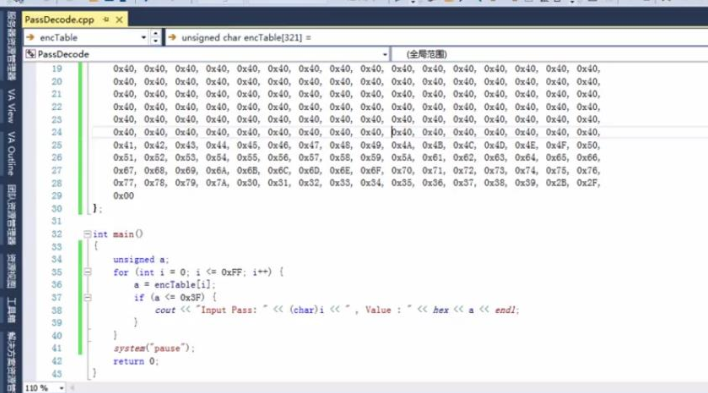Click the "Input Pass: " string literal
Screen dimensions: 708x393
coord(232,310)
